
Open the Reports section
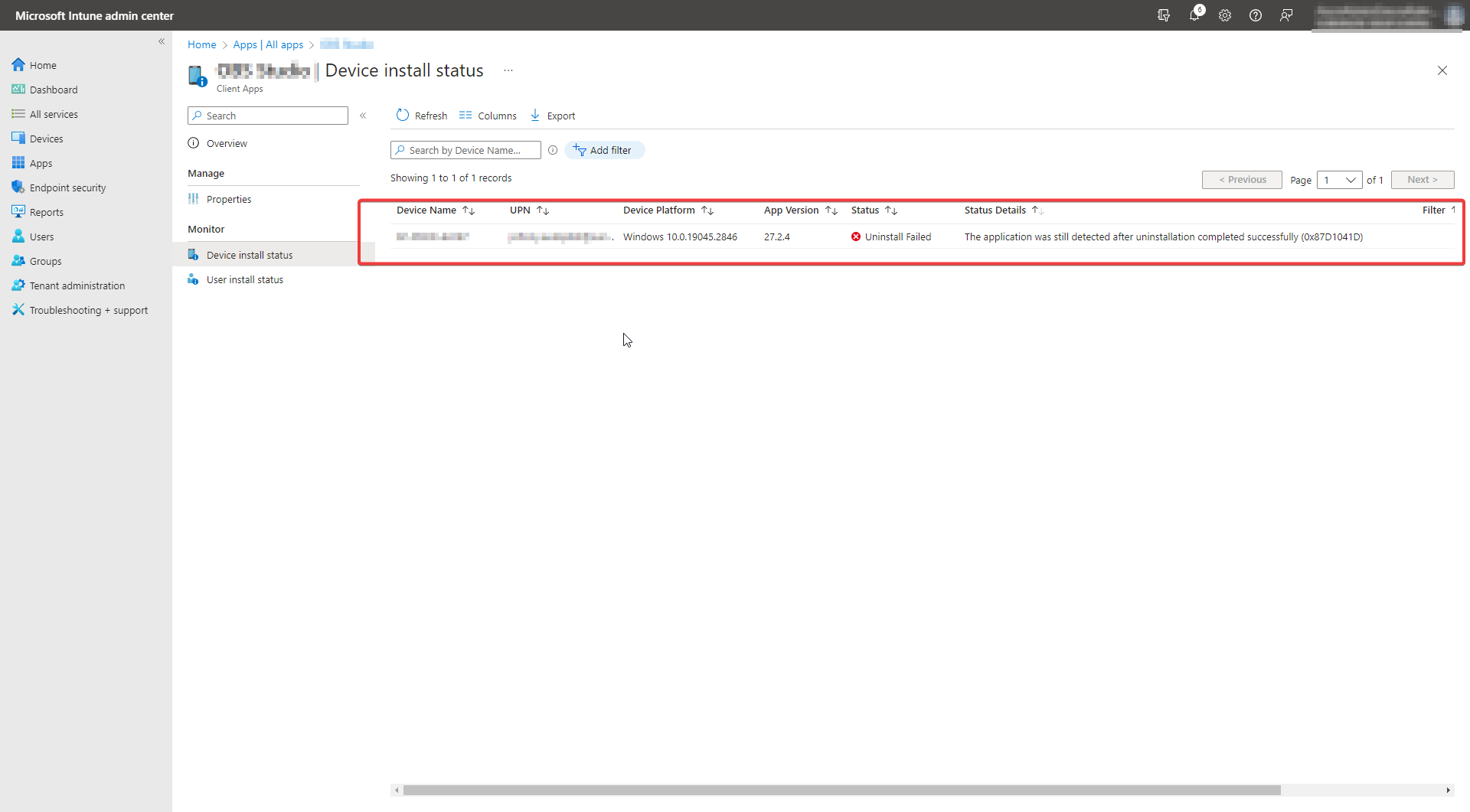click(x=46, y=211)
